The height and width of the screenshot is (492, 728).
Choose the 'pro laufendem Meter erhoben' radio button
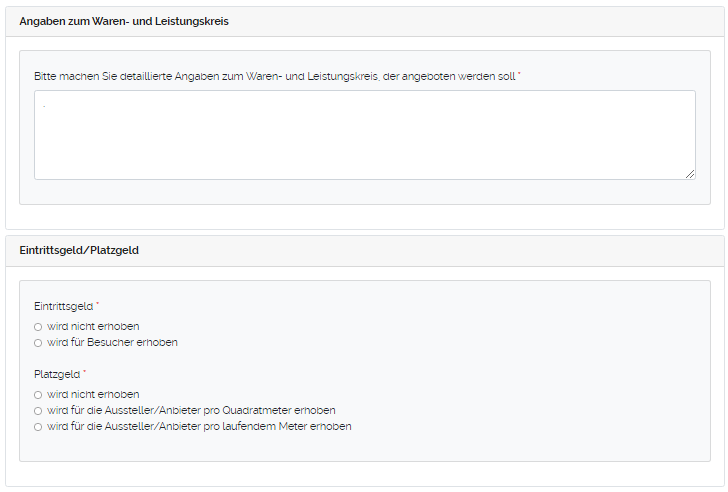click(x=38, y=427)
